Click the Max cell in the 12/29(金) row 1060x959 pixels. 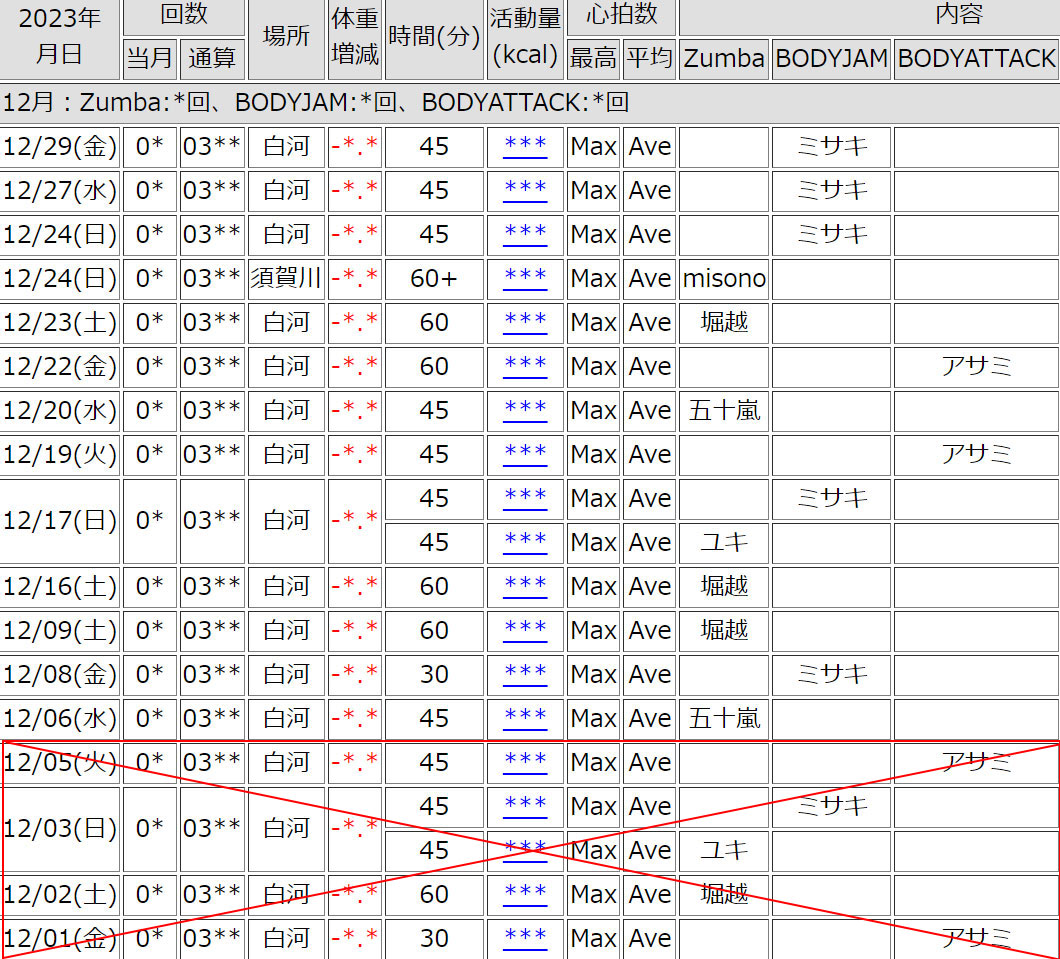click(x=593, y=147)
